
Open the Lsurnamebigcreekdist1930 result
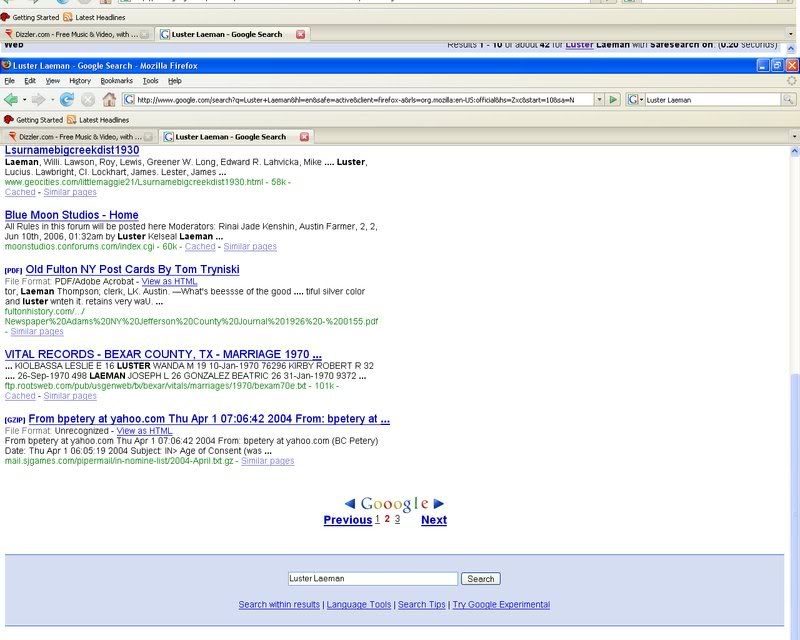72,150
